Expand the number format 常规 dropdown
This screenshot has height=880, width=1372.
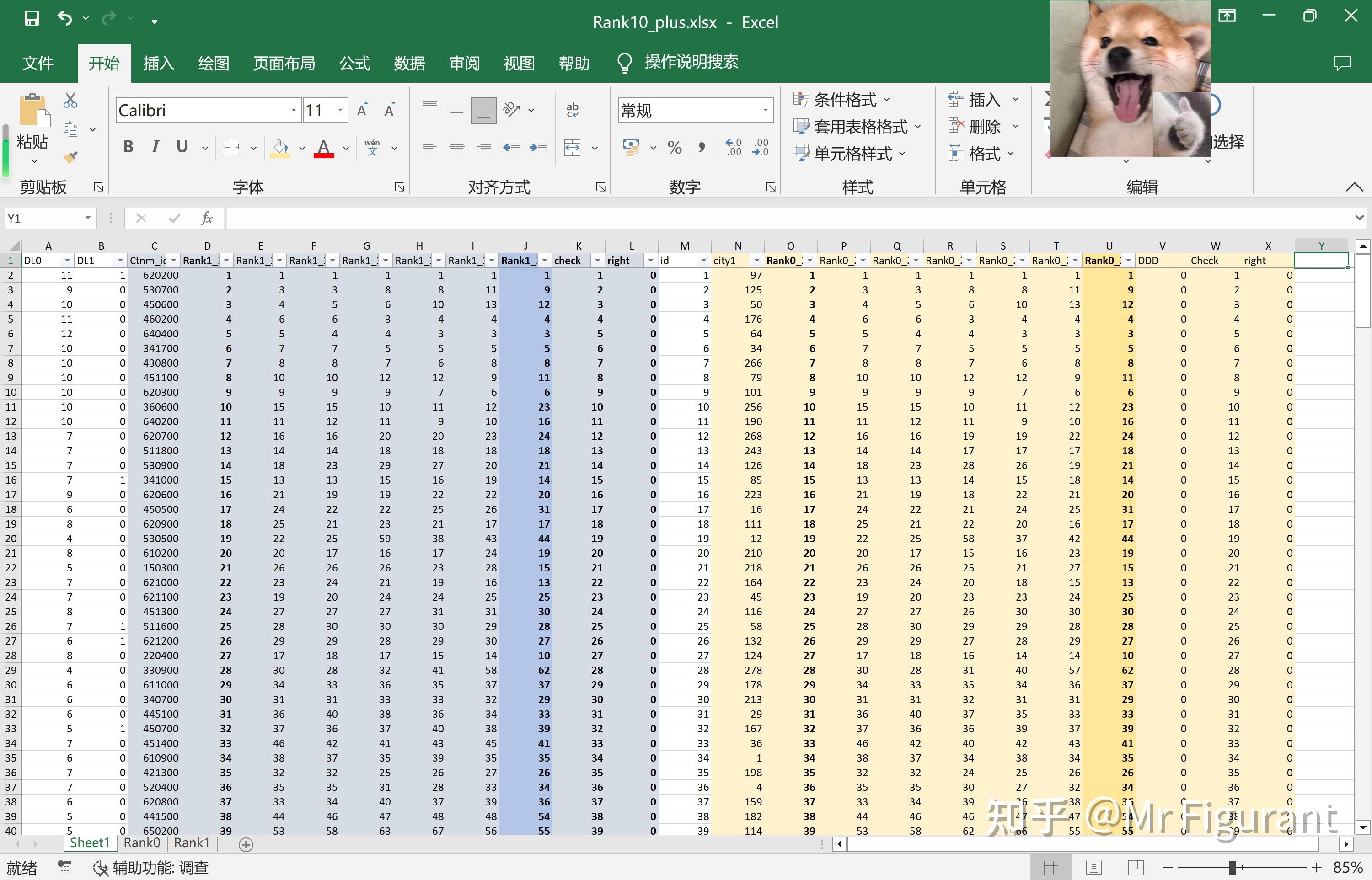pyautogui.click(x=765, y=110)
